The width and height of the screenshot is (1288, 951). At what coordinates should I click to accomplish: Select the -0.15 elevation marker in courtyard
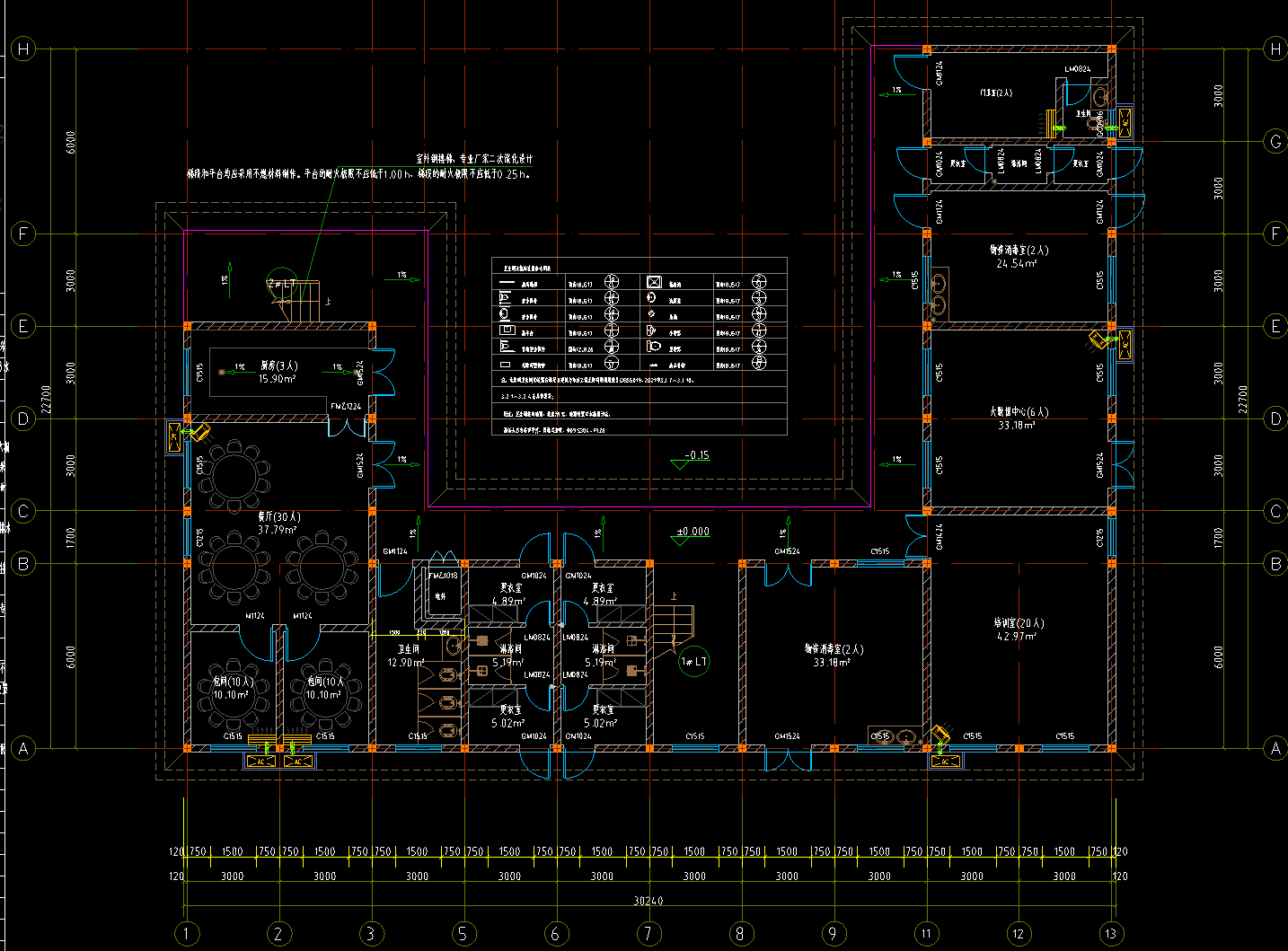point(696,456)
